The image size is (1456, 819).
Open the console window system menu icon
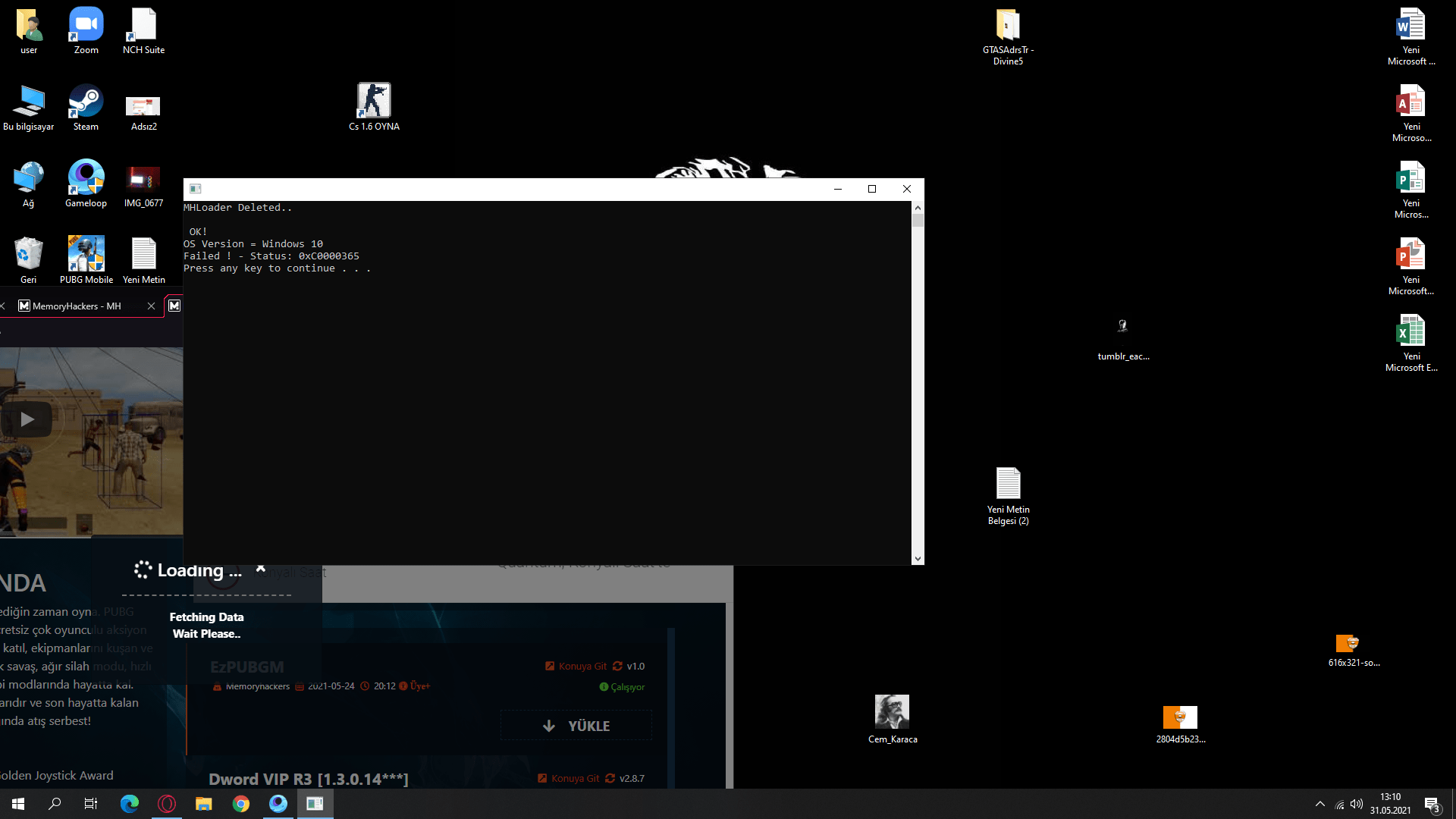coord(195,189)
